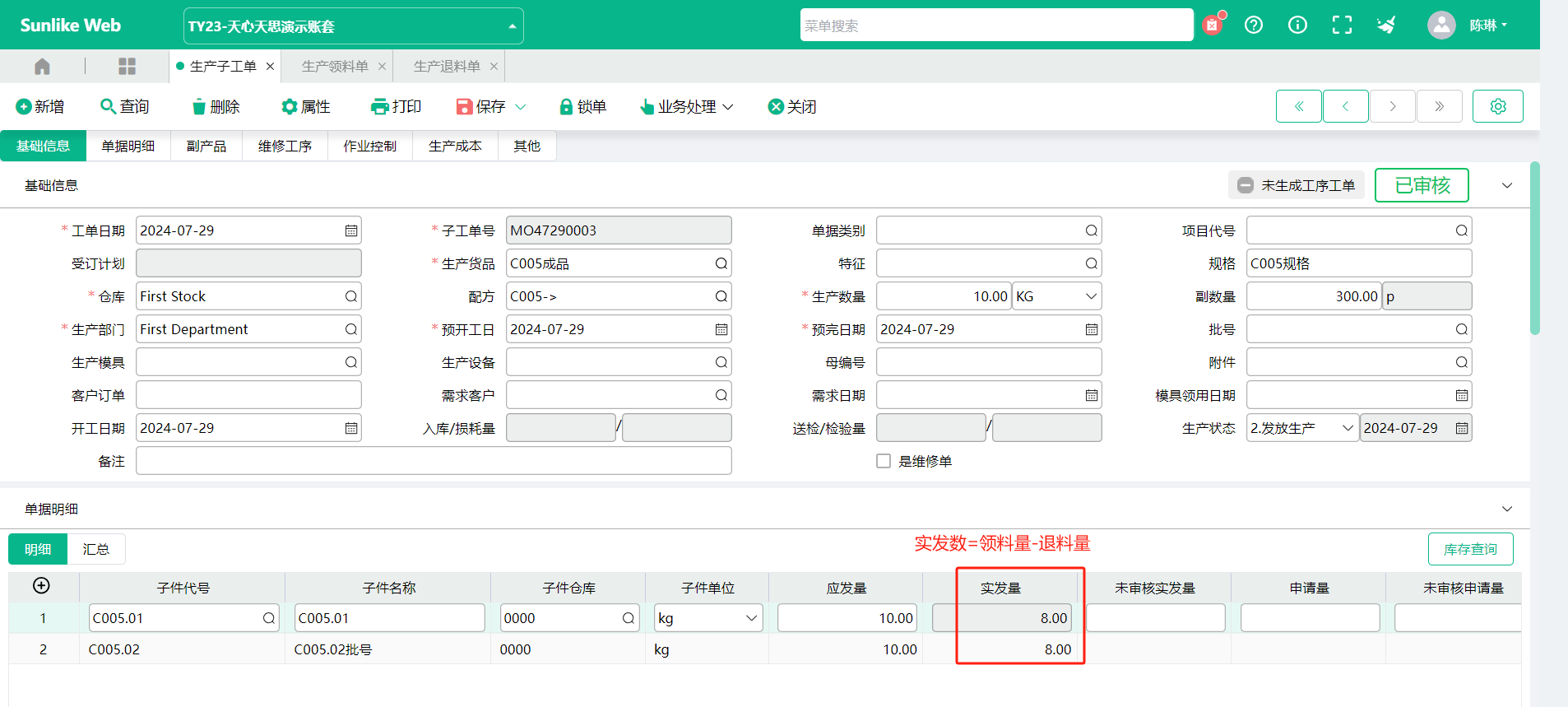Open lookup icon for 项目代号
1568x707 pixels.
pos(1462,230)
